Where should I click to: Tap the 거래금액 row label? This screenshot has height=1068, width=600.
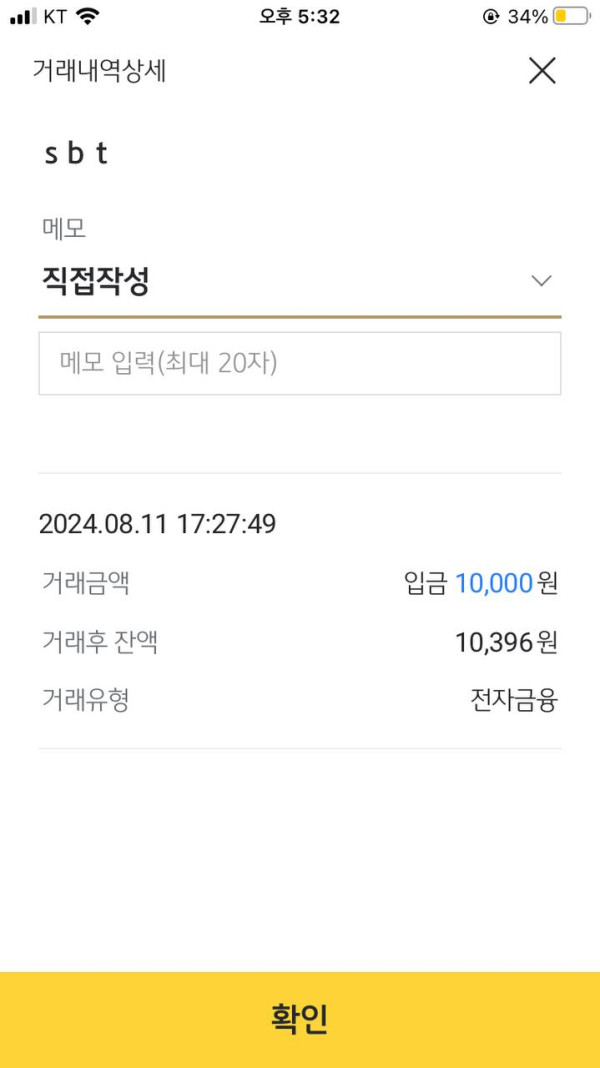86,583
